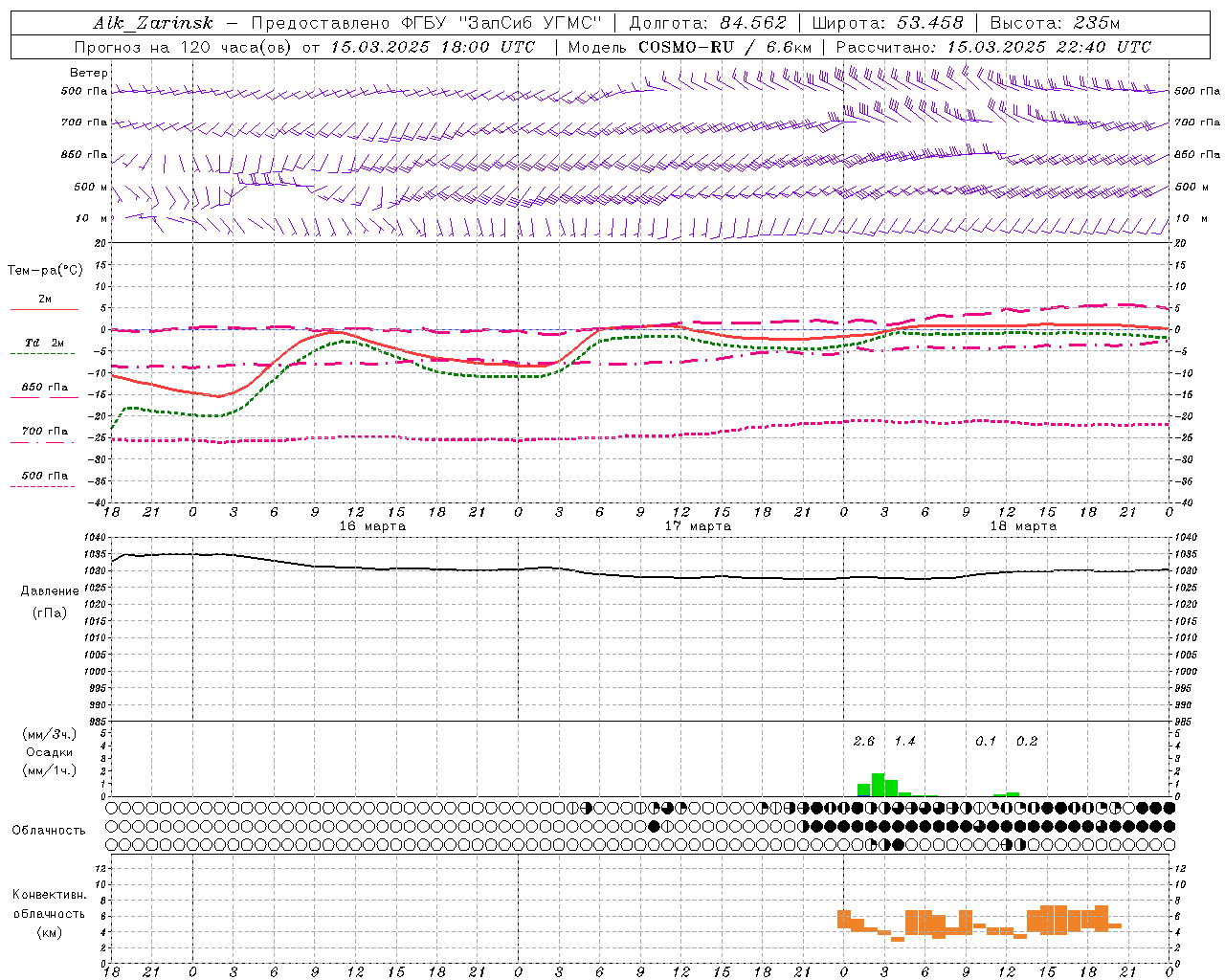Click the 850 гПа temperature legend entry
The height and width of the screenshot is (980, 1225).
point(44,391)
